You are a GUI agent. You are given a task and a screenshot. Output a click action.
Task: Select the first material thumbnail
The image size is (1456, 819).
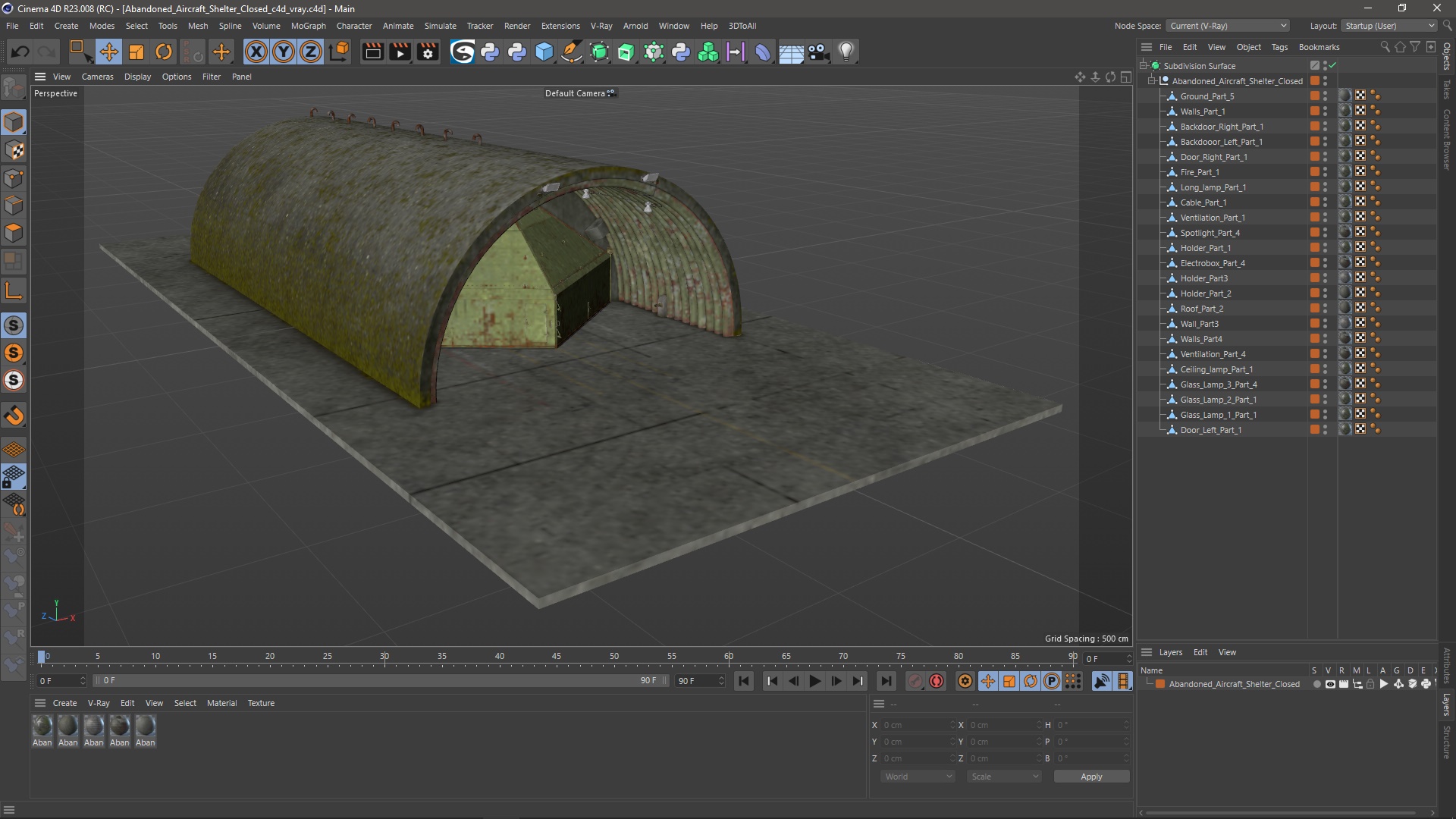click(x=42, y=726)
